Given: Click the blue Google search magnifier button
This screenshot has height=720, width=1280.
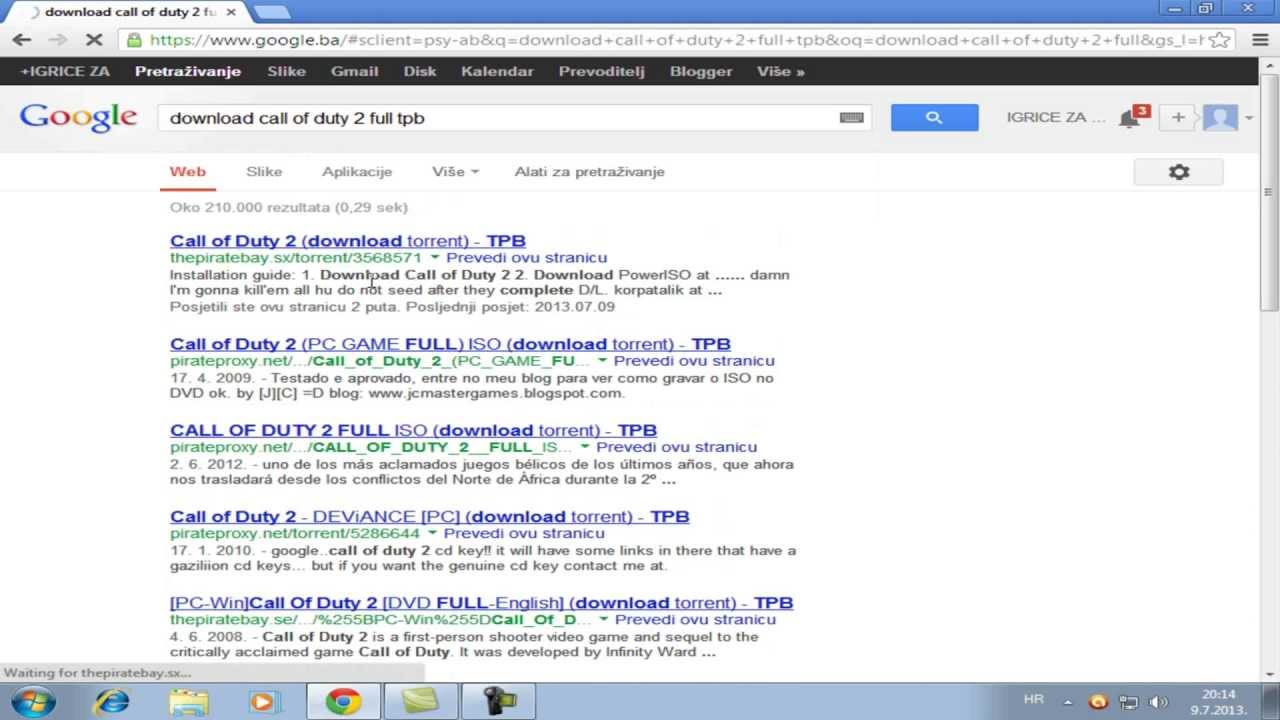Looking at the screenshot, I should tap(934, 117).
